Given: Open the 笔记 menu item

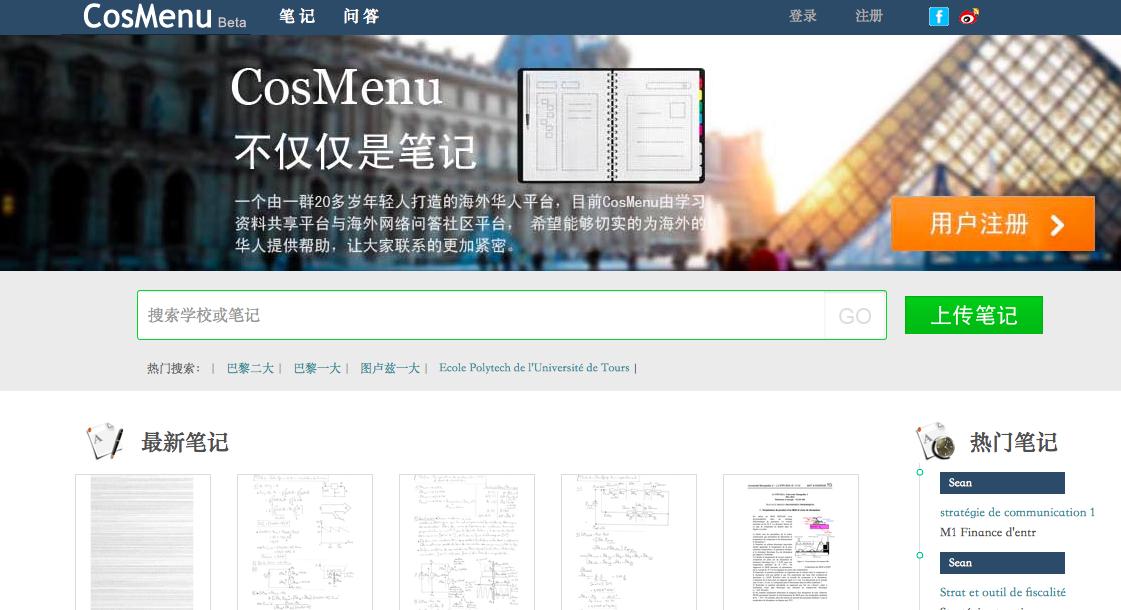Looking at the screenshot, I should coord(297,16).
